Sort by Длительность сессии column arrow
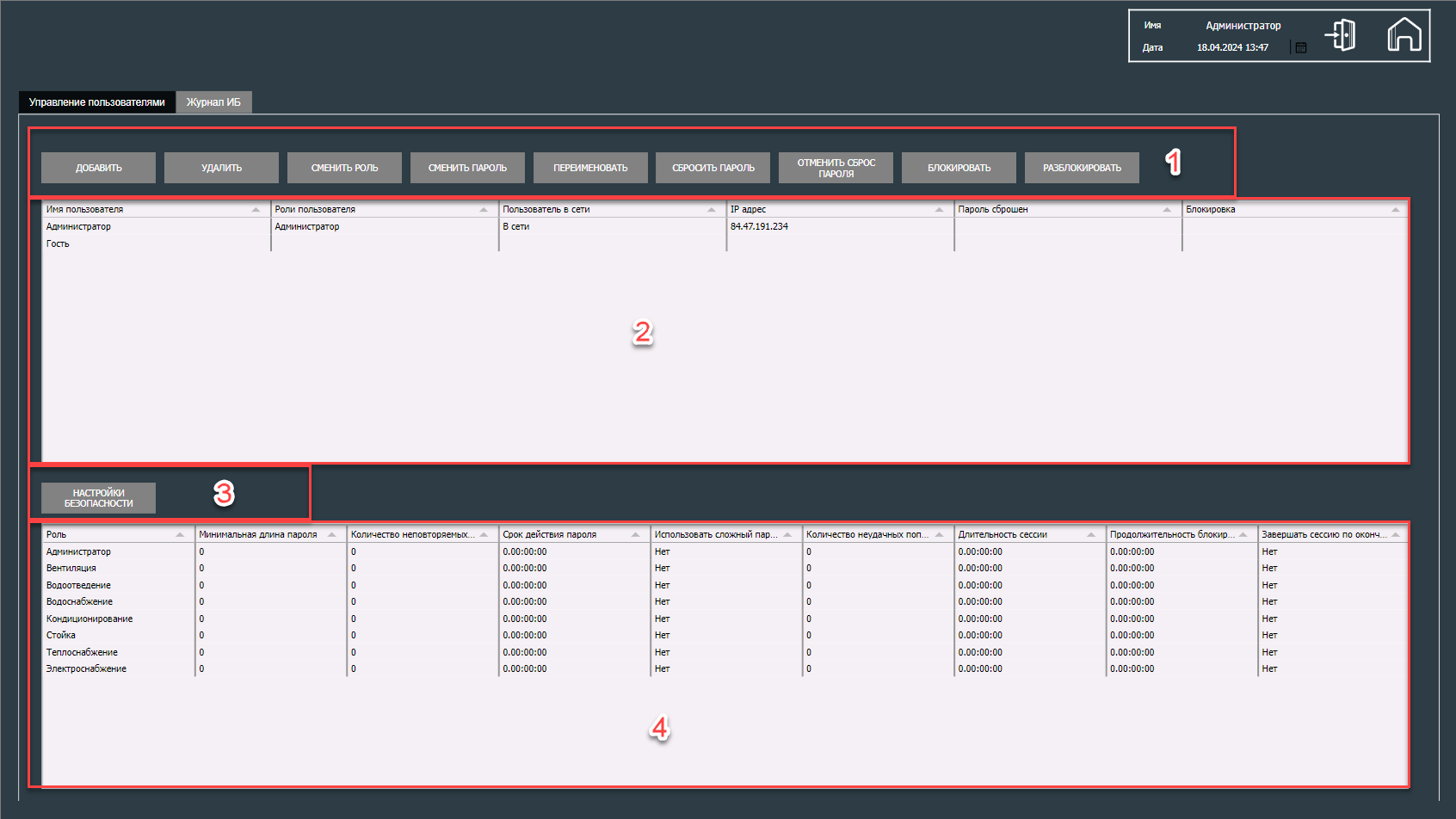 coord(1091,535)
